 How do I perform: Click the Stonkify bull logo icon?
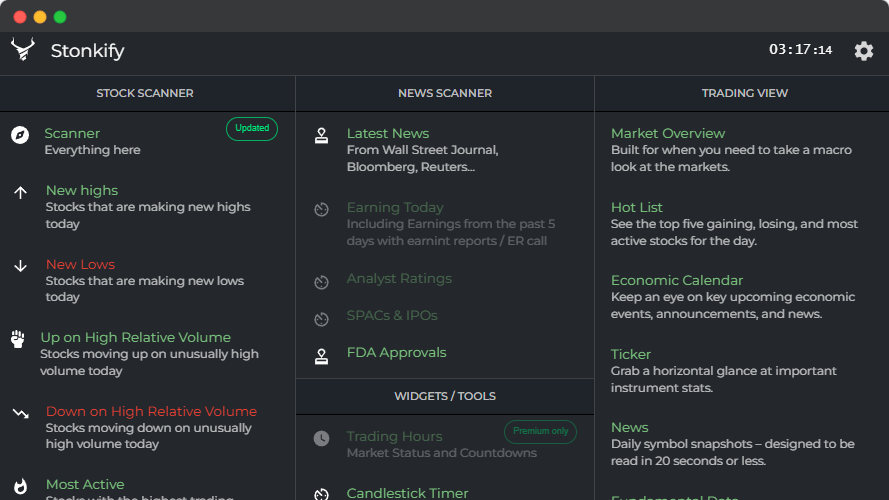(23, 50)
